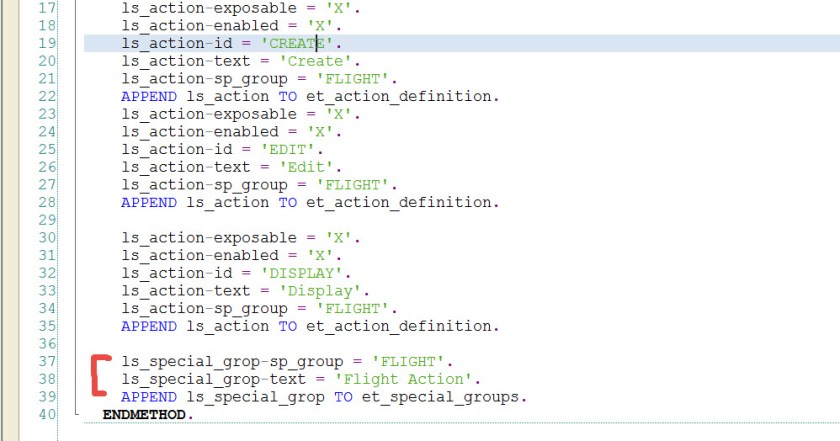The height and width of the screenshot is (441, 840).
Task: Click TO keyword on line 22
Action: [x=288, y=96]
